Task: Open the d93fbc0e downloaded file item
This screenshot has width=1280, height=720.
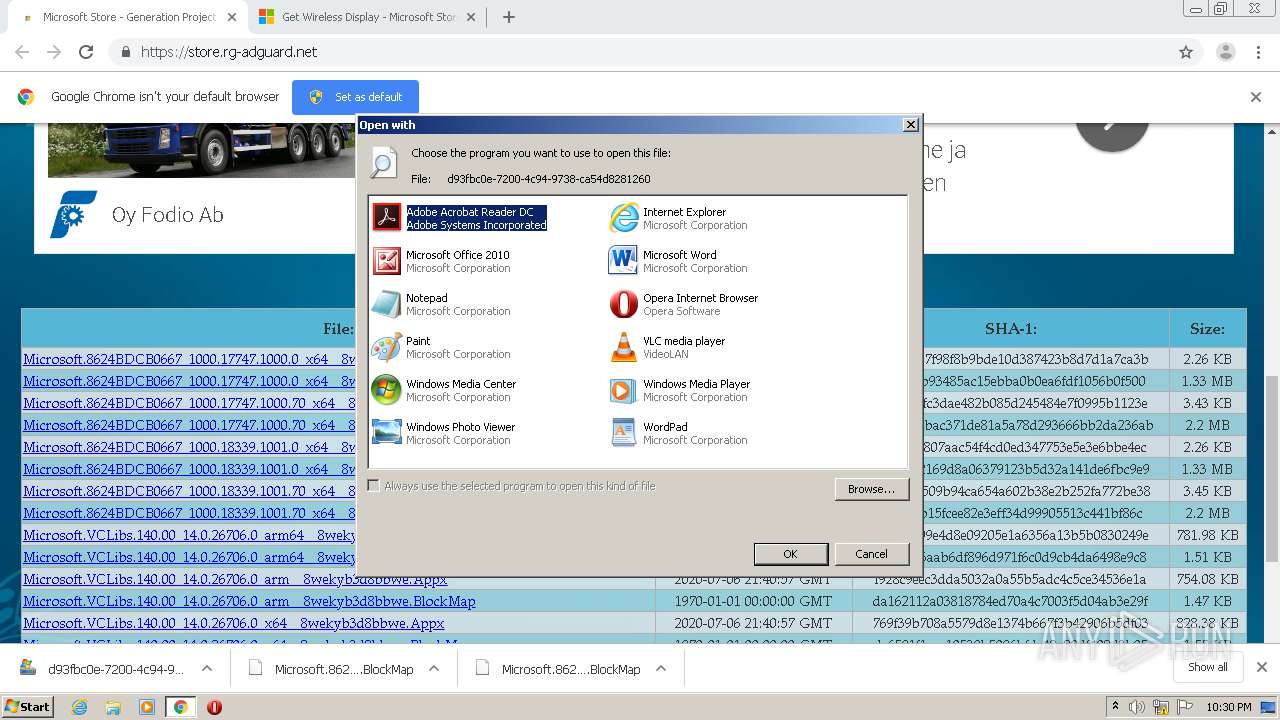Action: pos(102,669)
